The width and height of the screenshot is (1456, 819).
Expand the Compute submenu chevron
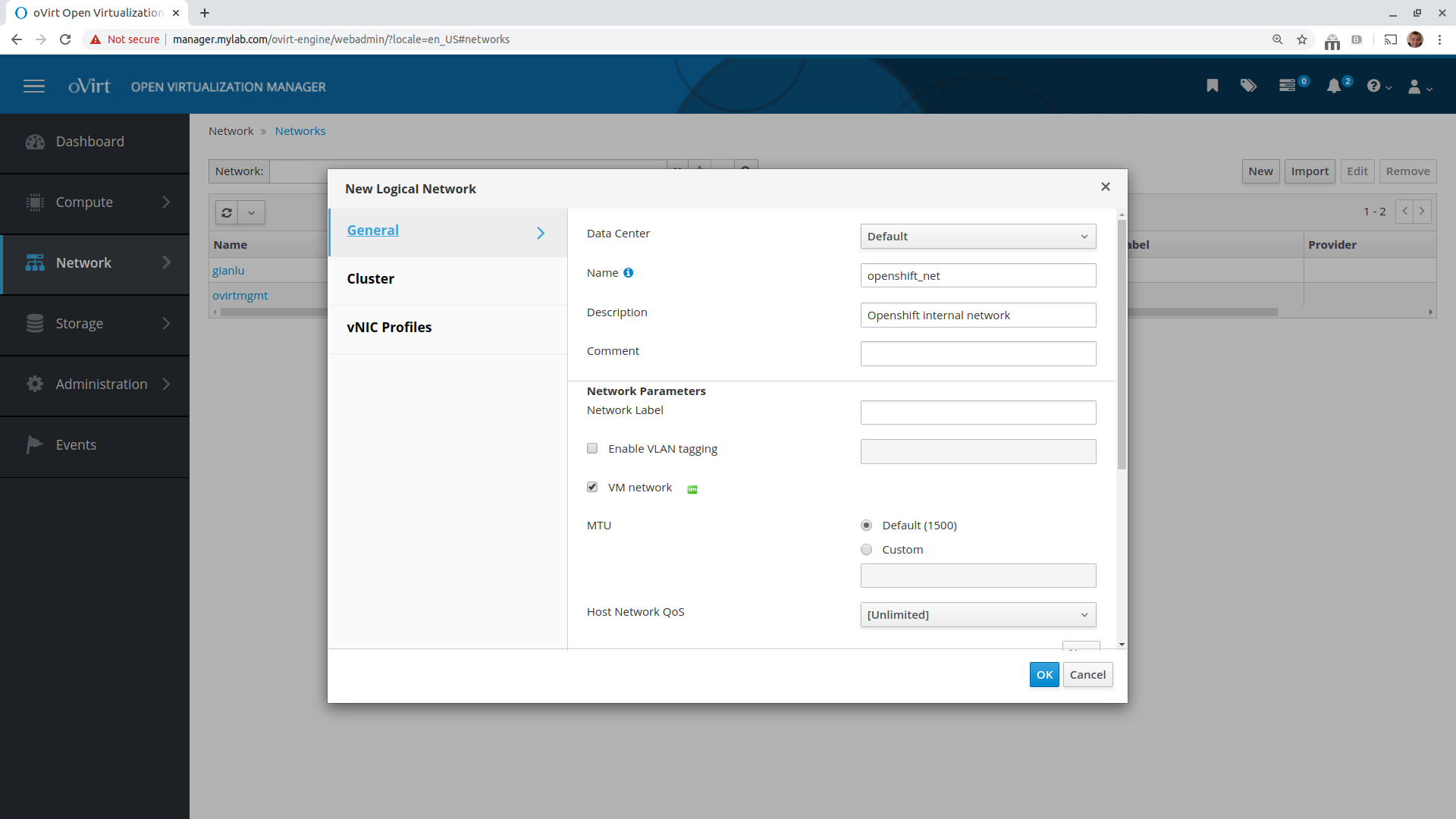click(166, 202)
